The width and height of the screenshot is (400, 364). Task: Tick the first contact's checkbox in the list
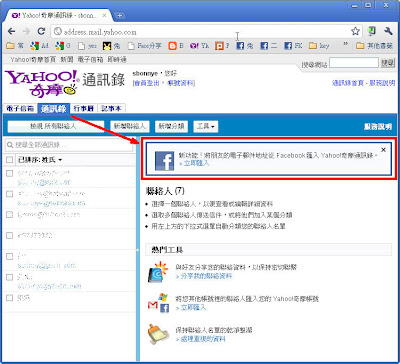(10, 173)
